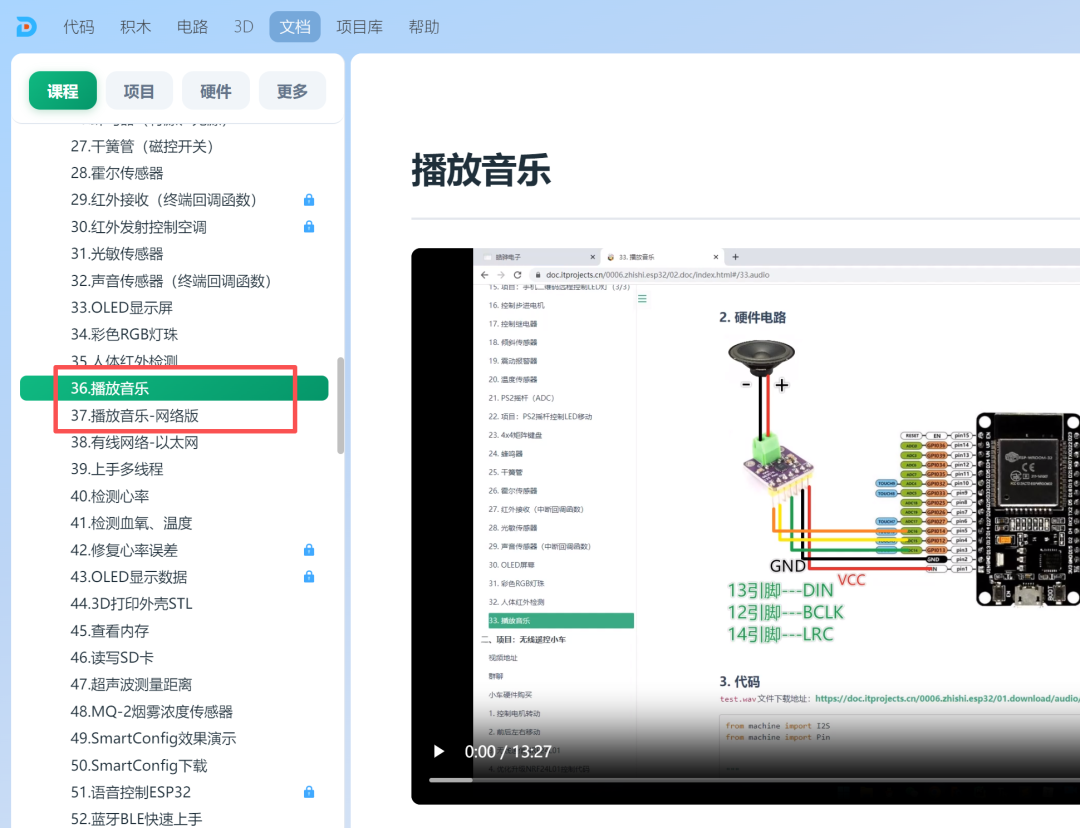1080x828 pixels.
Task: Click the course list scrollbar thumb
Action: tap(340, 405)
